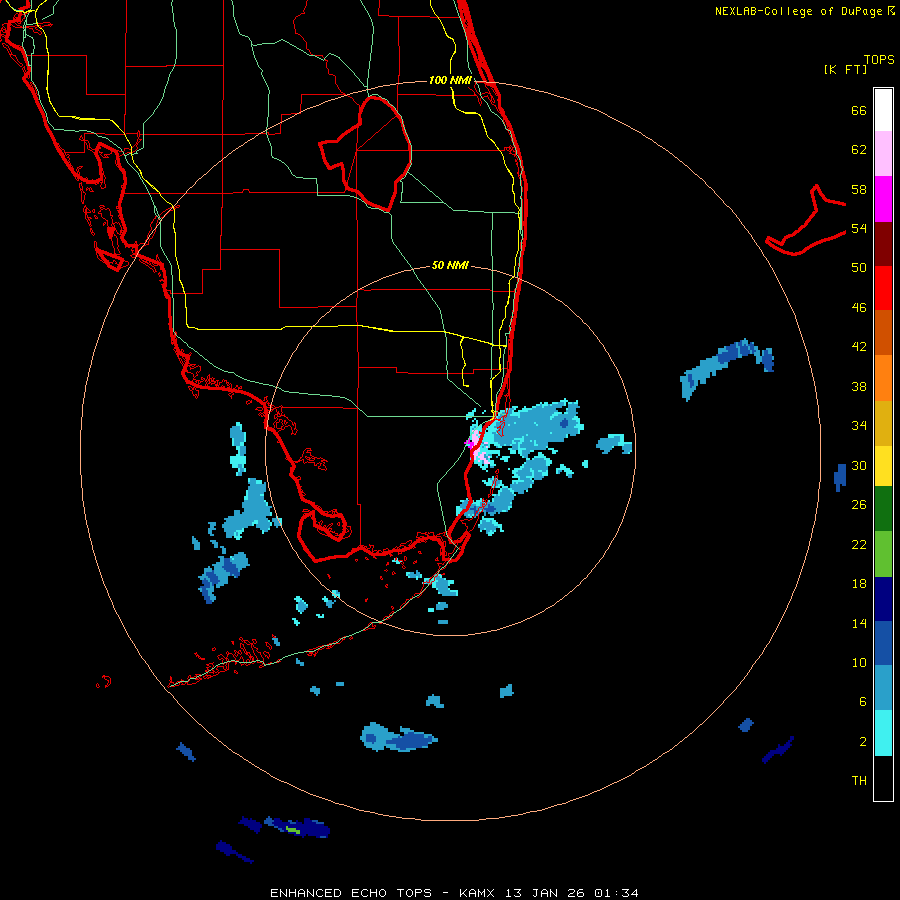Image resolution: width=900 pixels, height=900 pixels.
Task: Click the dark green legend segment
Action: (883, 509)
